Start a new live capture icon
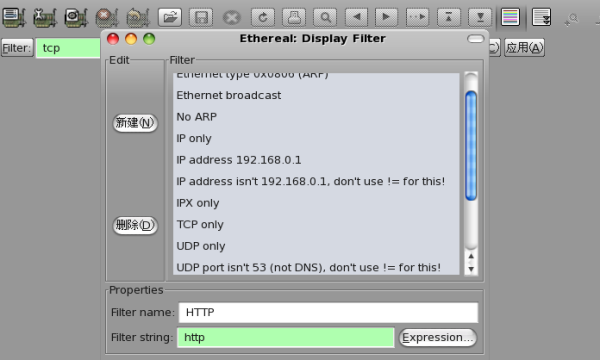 pos(76,17)
